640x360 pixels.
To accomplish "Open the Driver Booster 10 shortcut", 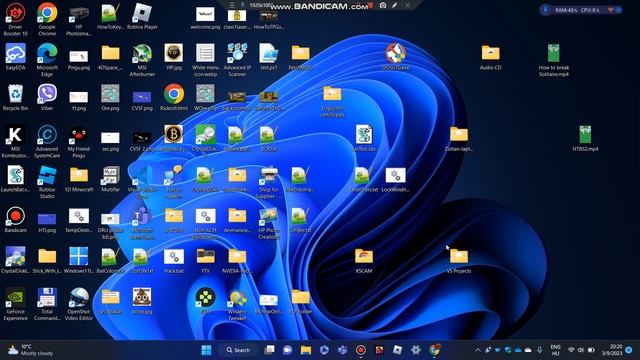I will [x=16, y=19].
